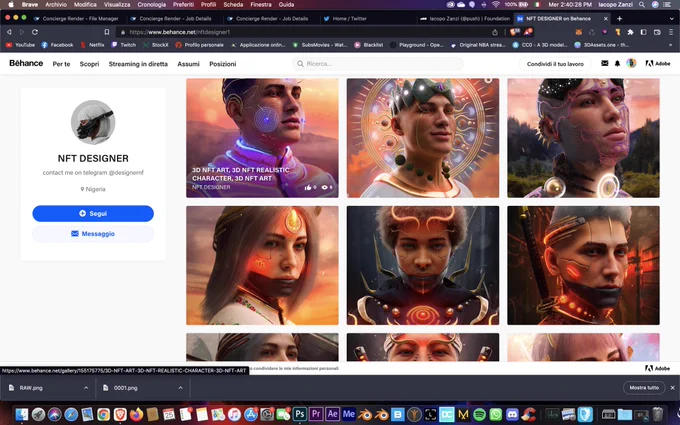Open the StockX bookmark

tap(156, 45)
